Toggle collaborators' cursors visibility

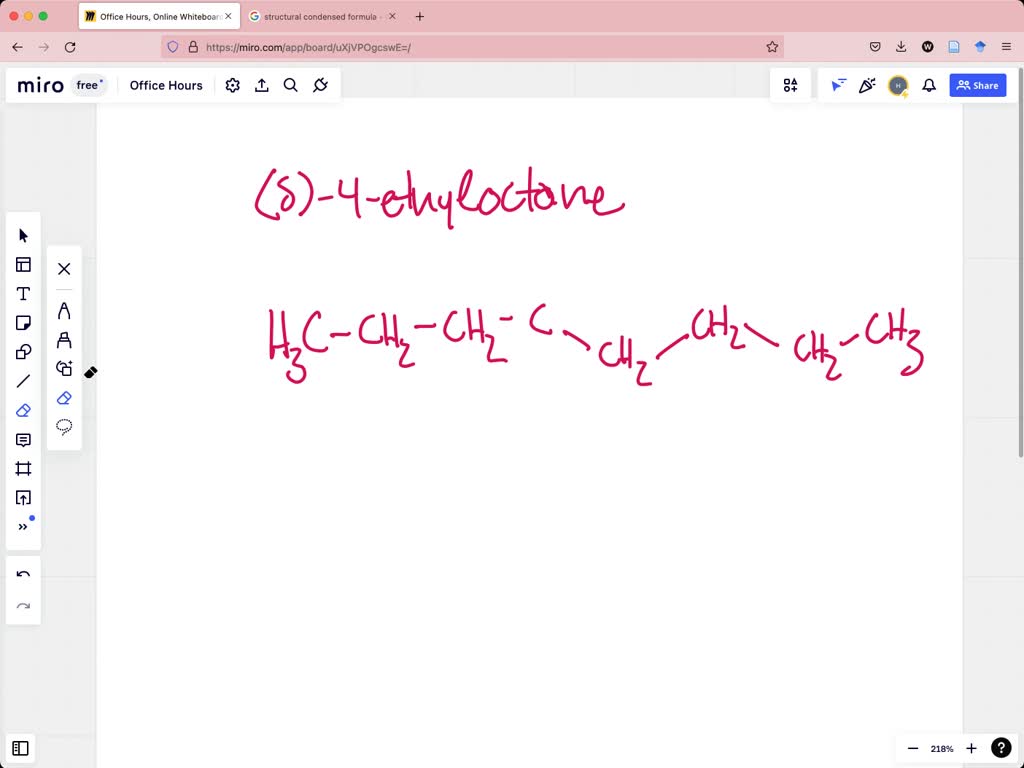pos(838,85)
